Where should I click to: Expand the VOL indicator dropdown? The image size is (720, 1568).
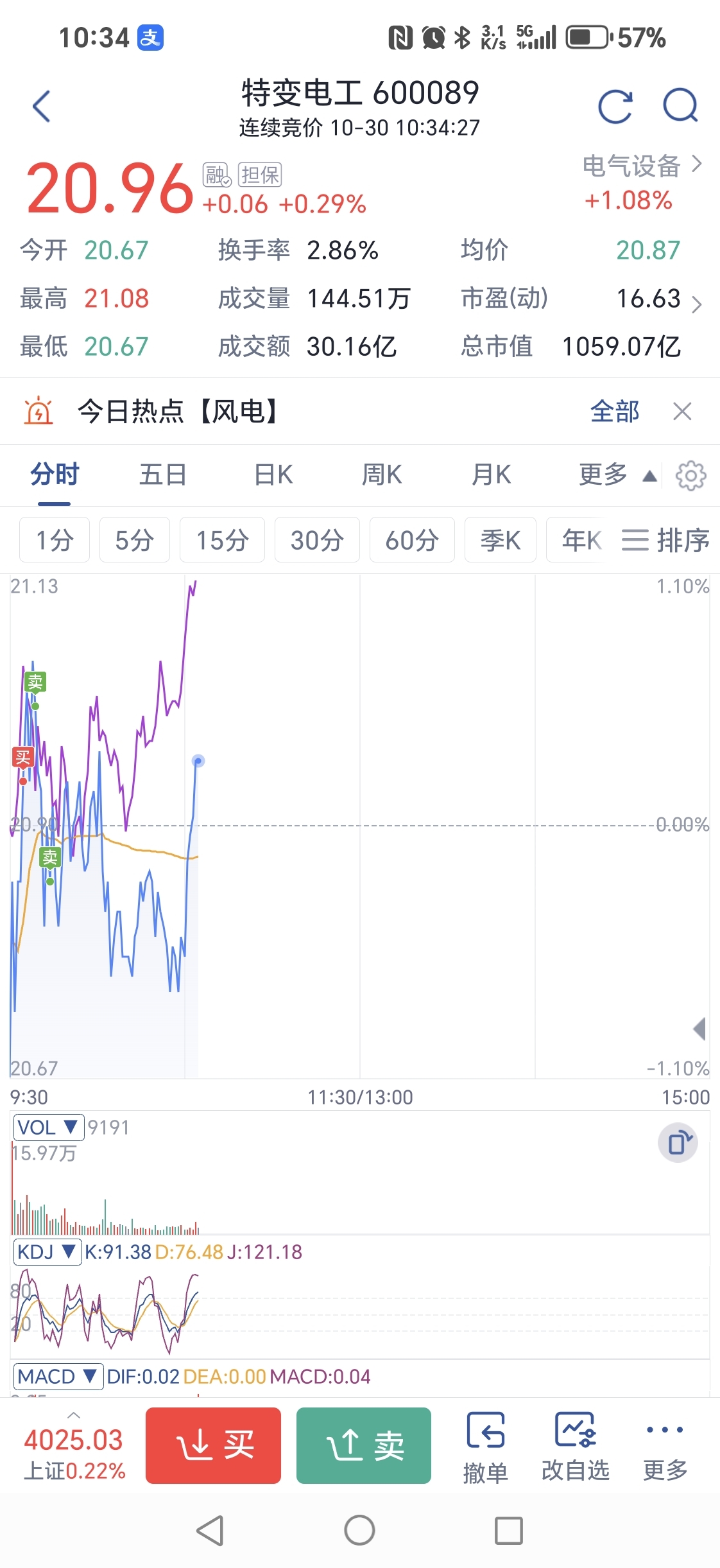[x=48, y=1128]
